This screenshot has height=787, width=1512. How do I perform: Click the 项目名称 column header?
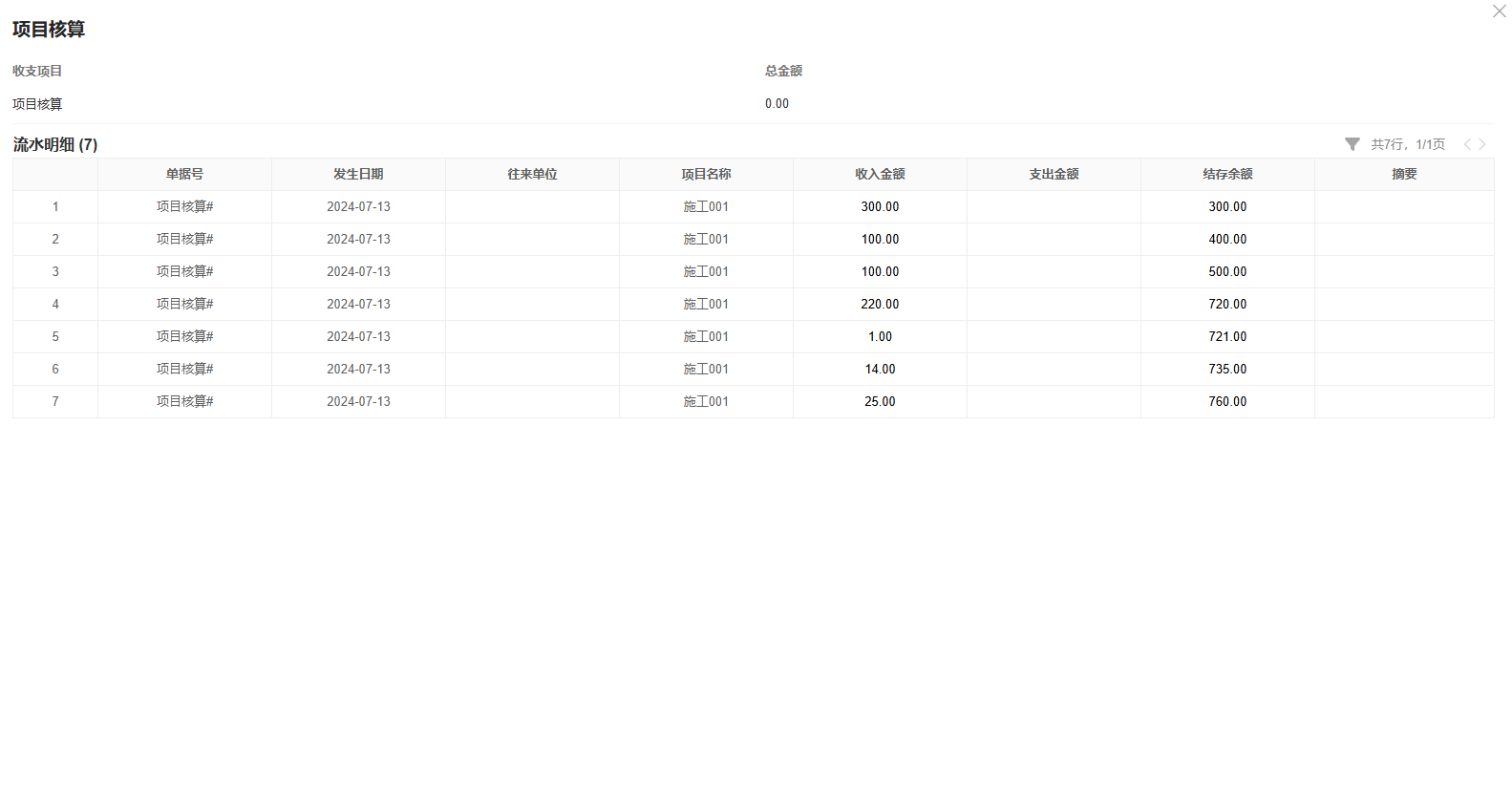706,174
